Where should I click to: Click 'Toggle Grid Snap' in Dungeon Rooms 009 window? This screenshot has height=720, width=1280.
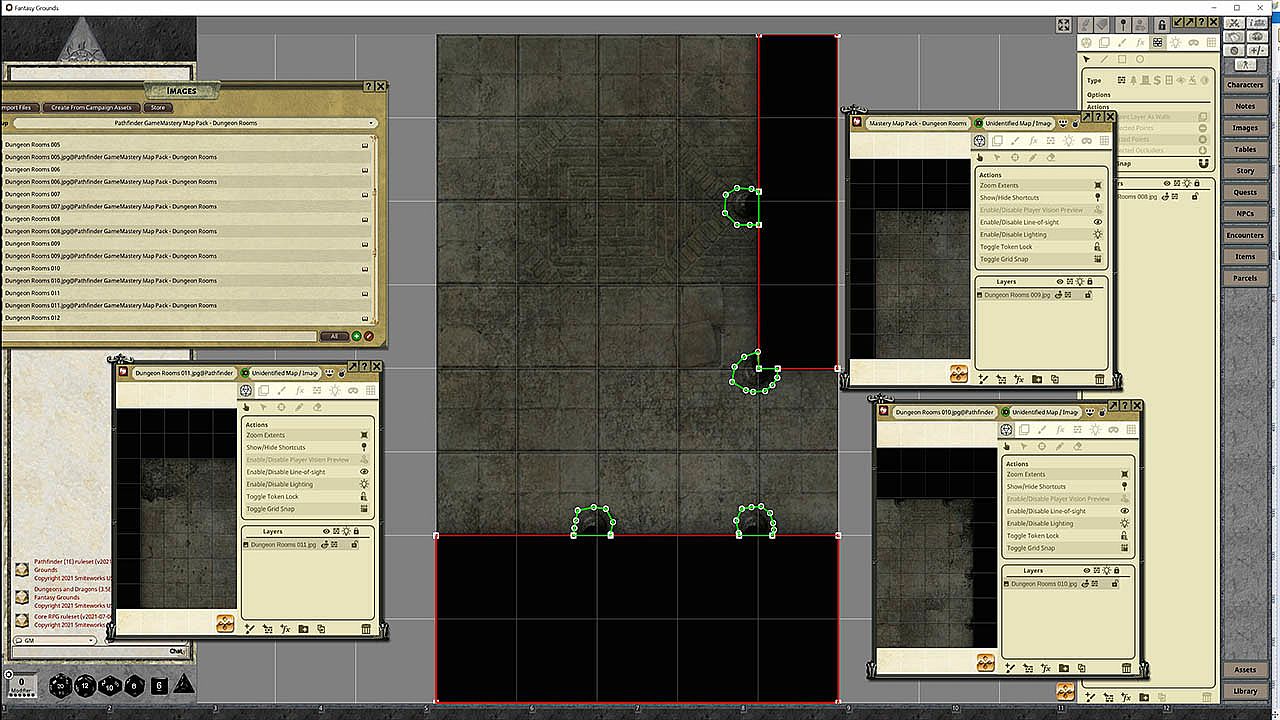tap(1040, 259)
